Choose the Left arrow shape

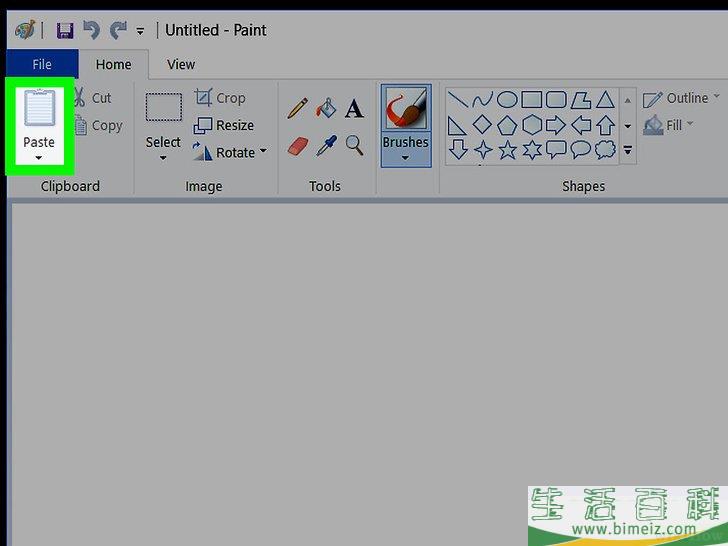coord(581,125)
